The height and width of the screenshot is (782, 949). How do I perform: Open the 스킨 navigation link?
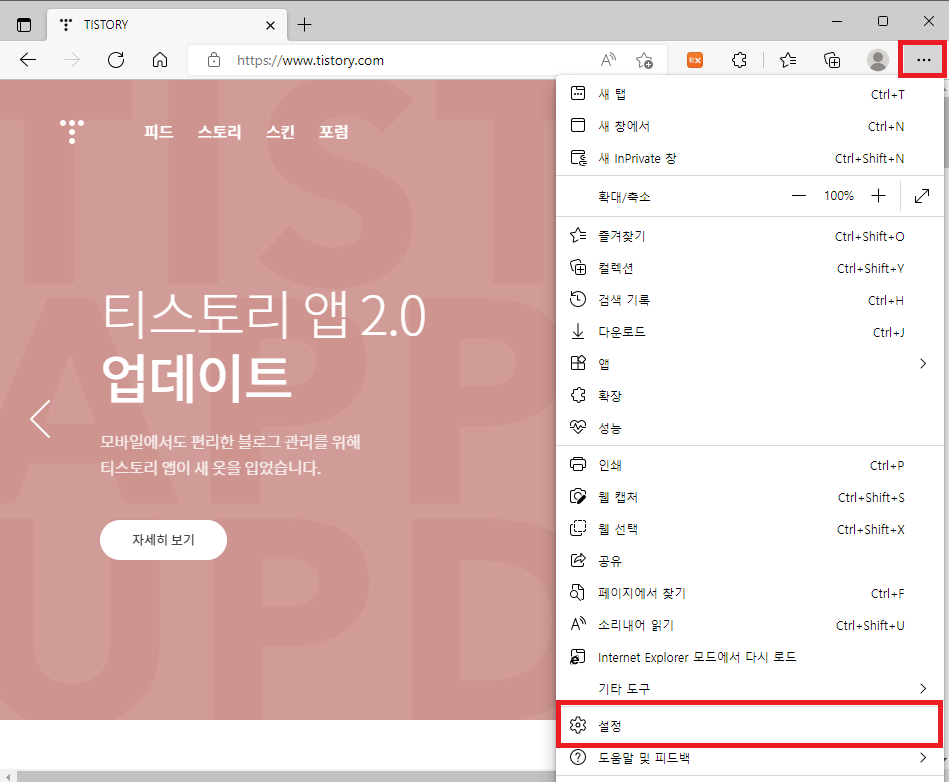pos(280,132)
